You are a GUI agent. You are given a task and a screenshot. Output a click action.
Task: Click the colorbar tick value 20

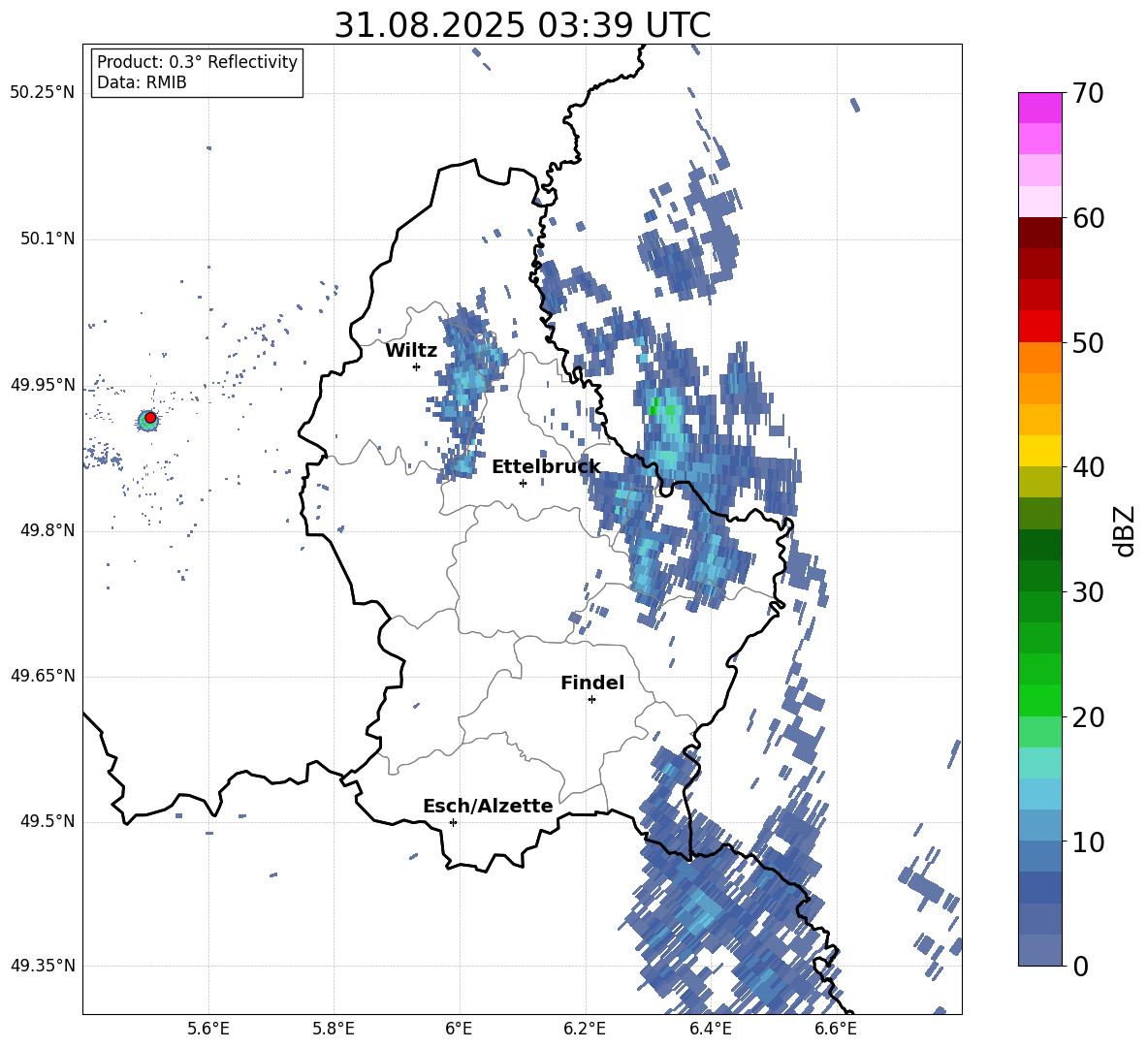tap(1088, 717)
